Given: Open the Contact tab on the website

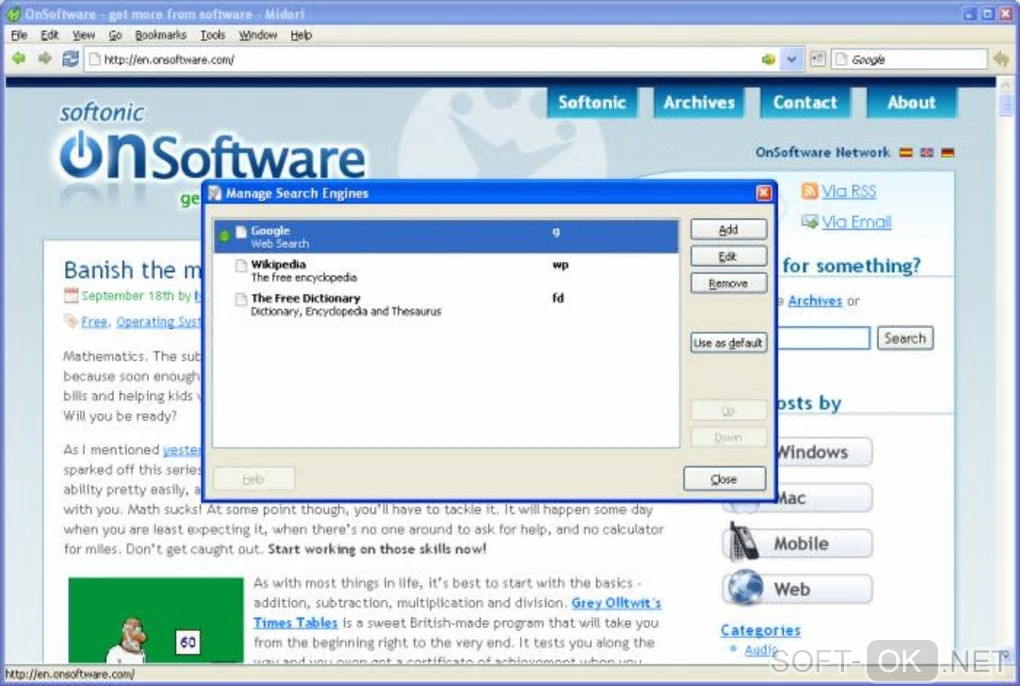Looking at the screenshot, I should [805, 103].
